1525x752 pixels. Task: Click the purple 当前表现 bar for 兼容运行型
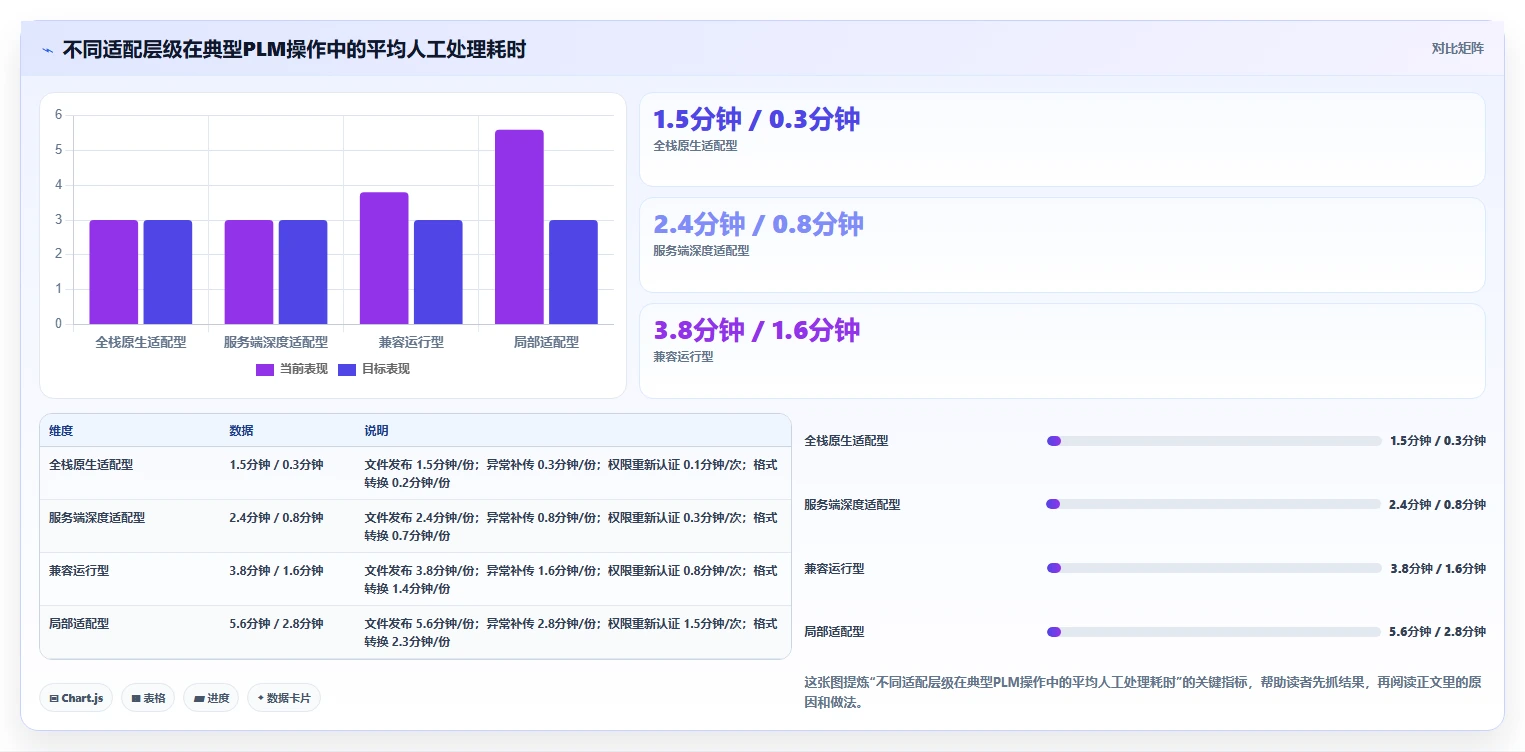tap(384, 258)
